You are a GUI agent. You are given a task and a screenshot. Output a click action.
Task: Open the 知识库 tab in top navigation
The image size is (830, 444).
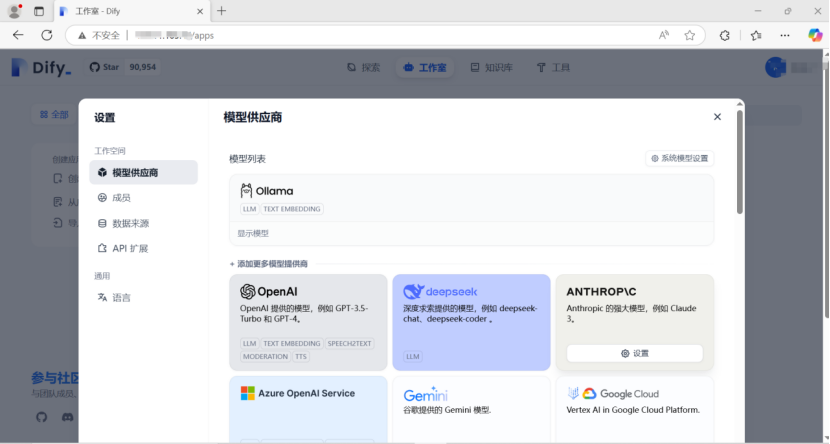(x=492, y=68)
